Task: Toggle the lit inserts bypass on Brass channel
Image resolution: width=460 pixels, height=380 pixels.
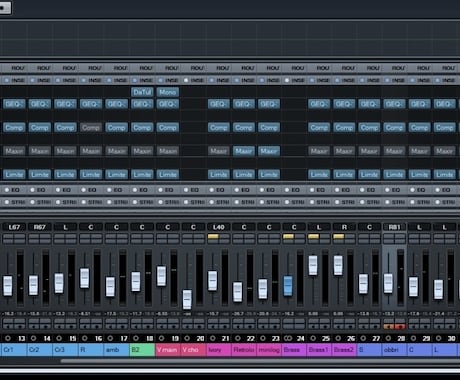Action: (x=287, y=80)
